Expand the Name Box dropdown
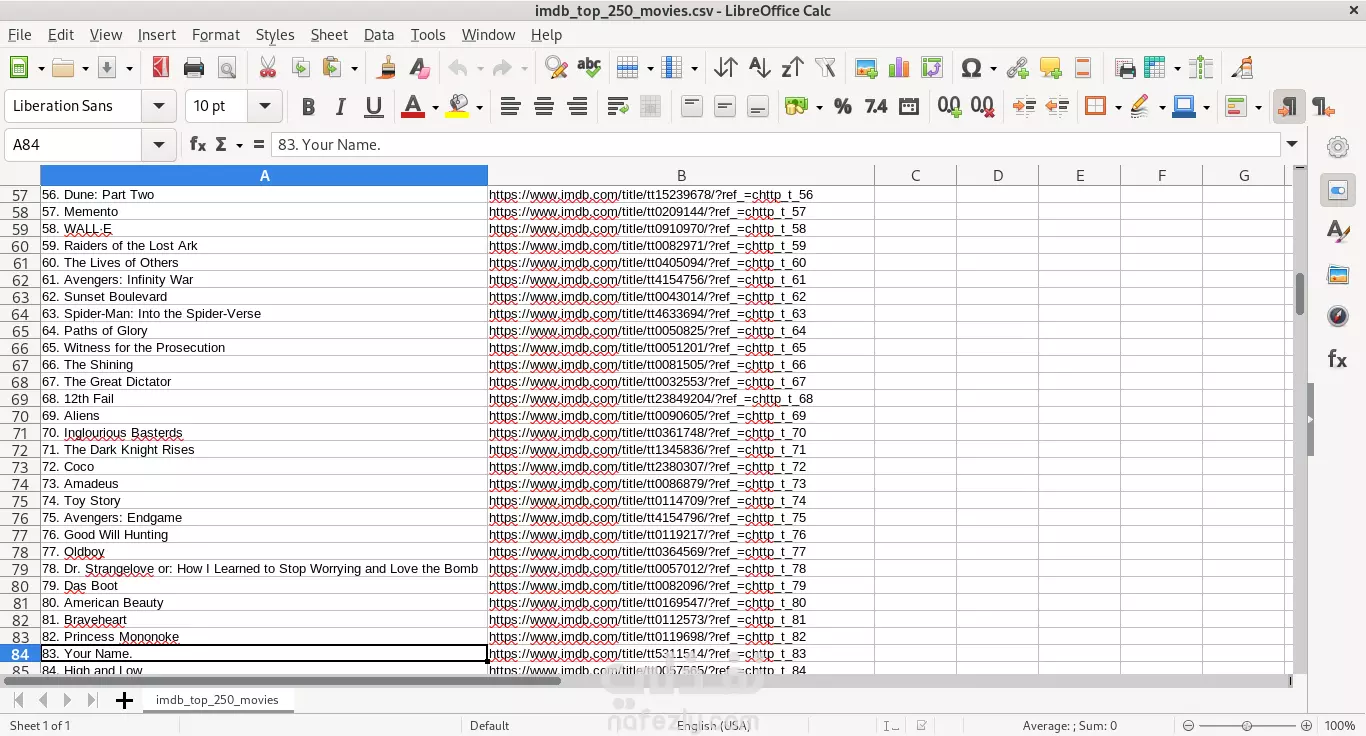The height and width of the screenshot is (736, 1366). 158,144
